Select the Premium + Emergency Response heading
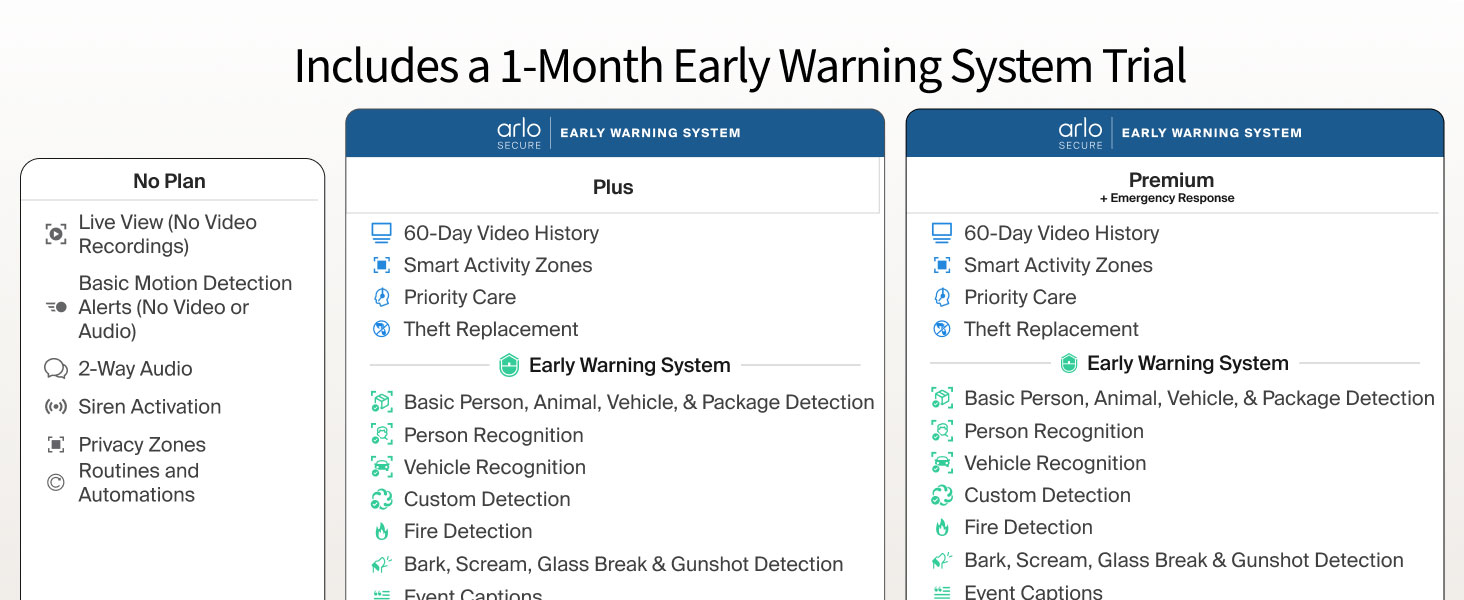The height and width of the screenshot is (600, 1464). tap(1171, 186)
